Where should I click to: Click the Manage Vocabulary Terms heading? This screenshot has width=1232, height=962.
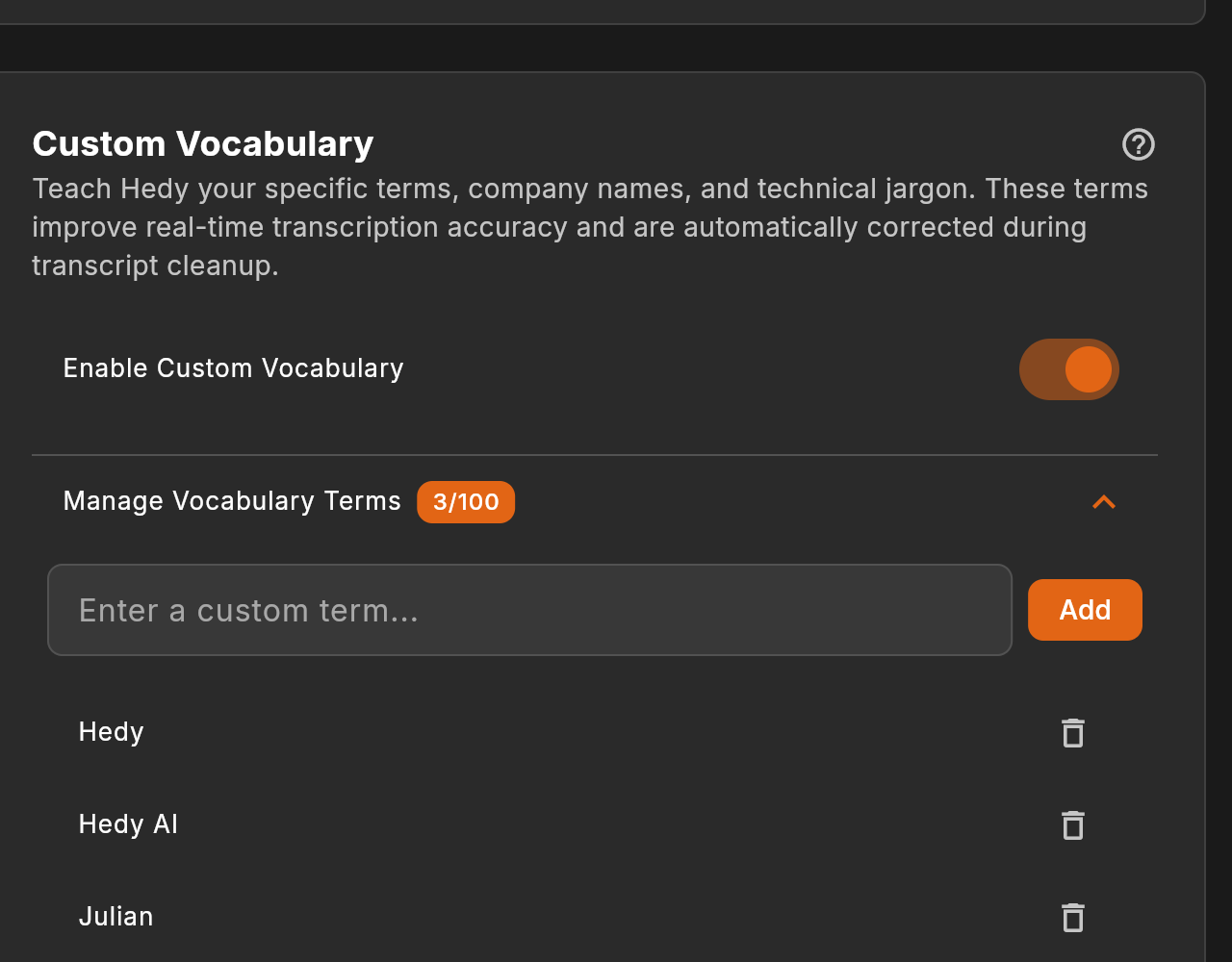231,500
